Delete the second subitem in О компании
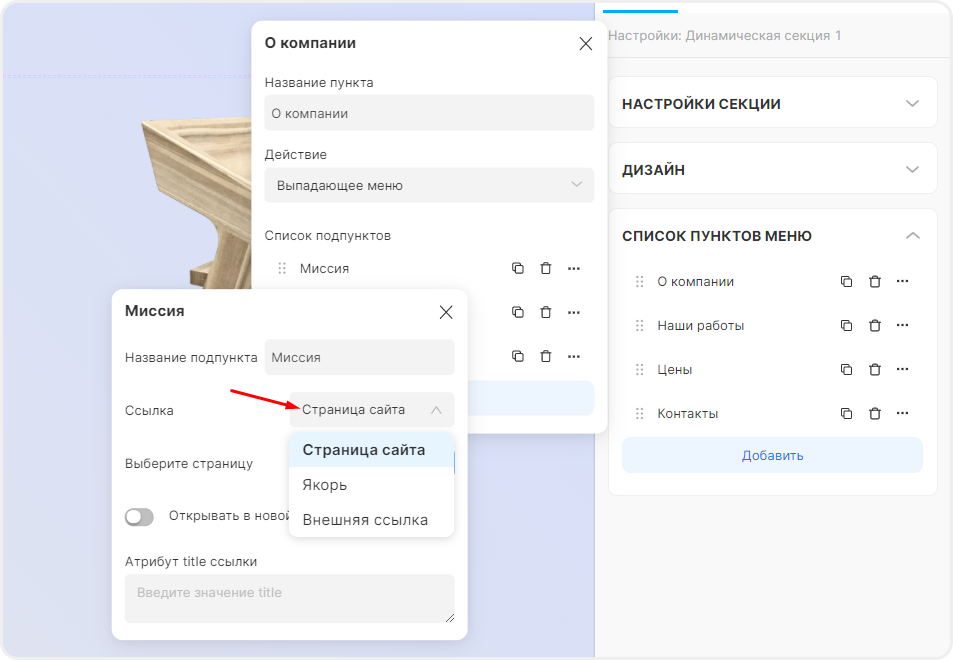The height and width of the screenshot is (660, 953). pos(546,312)
